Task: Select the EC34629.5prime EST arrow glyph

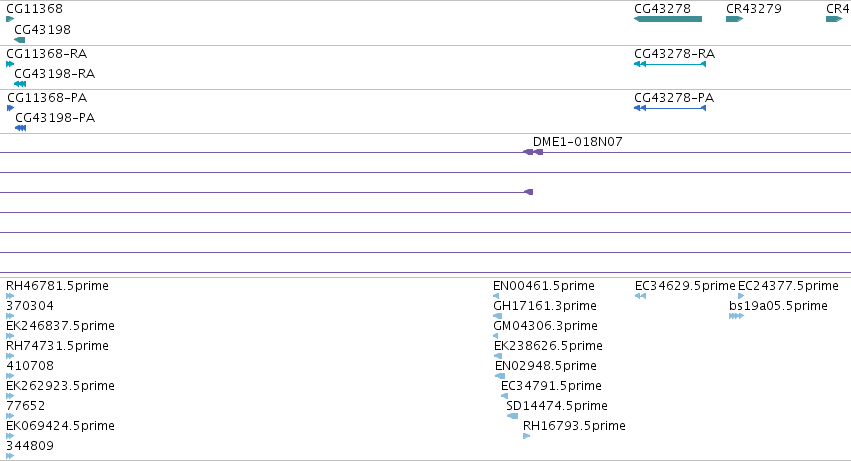Action: click(640, 296)
